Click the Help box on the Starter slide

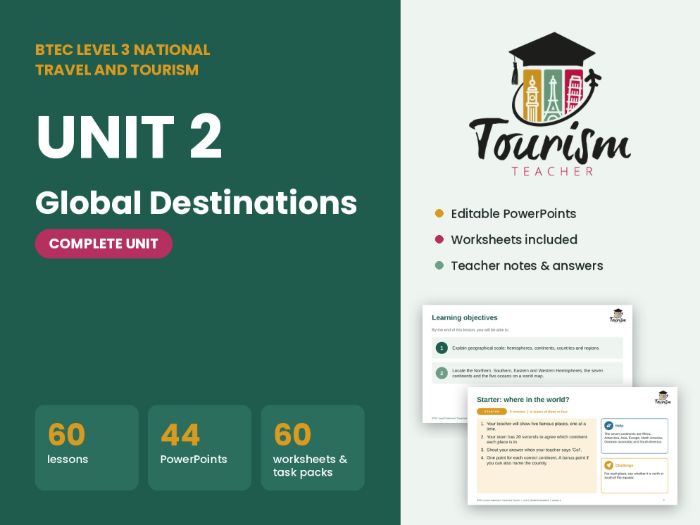[x=634, y=436]
